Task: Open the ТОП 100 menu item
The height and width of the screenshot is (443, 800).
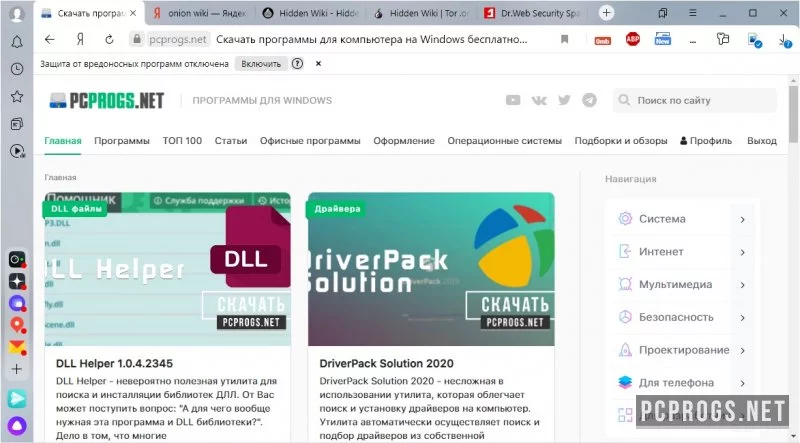Action: [182, 141]
